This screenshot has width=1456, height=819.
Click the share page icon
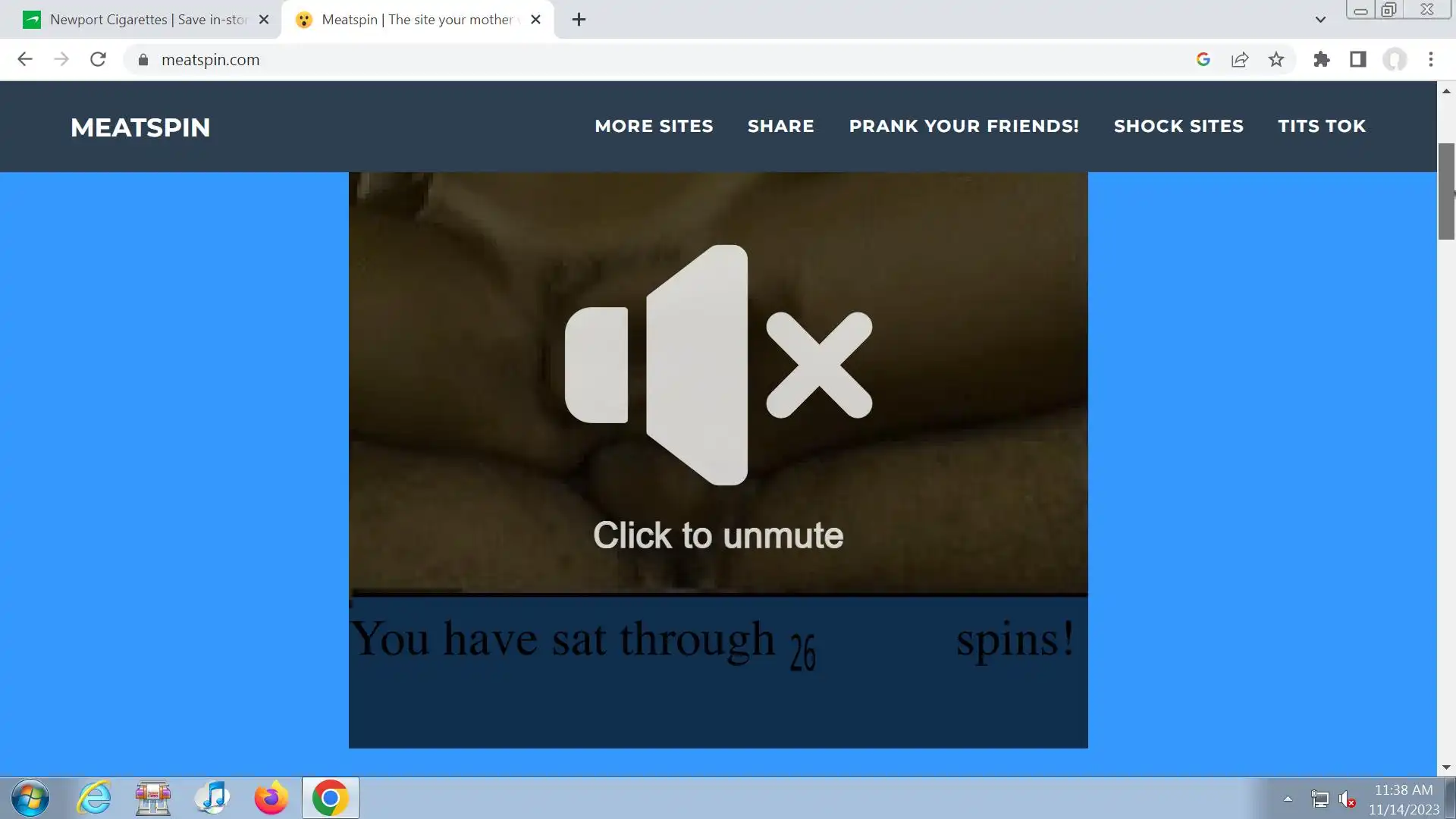[x=1240, y=59]
